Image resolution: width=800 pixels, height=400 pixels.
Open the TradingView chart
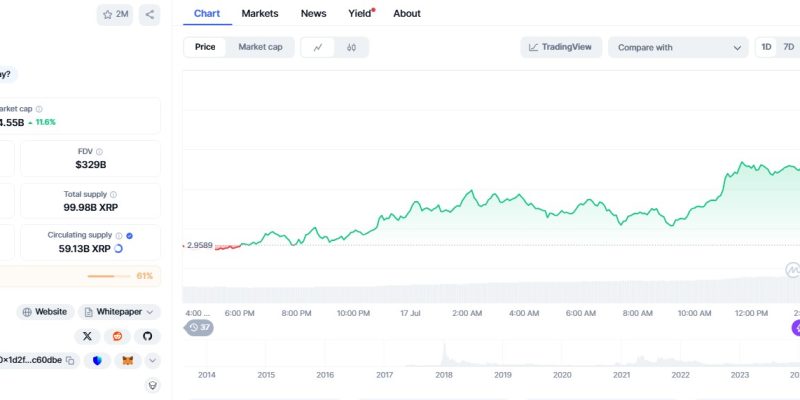[x=561, y=47]
